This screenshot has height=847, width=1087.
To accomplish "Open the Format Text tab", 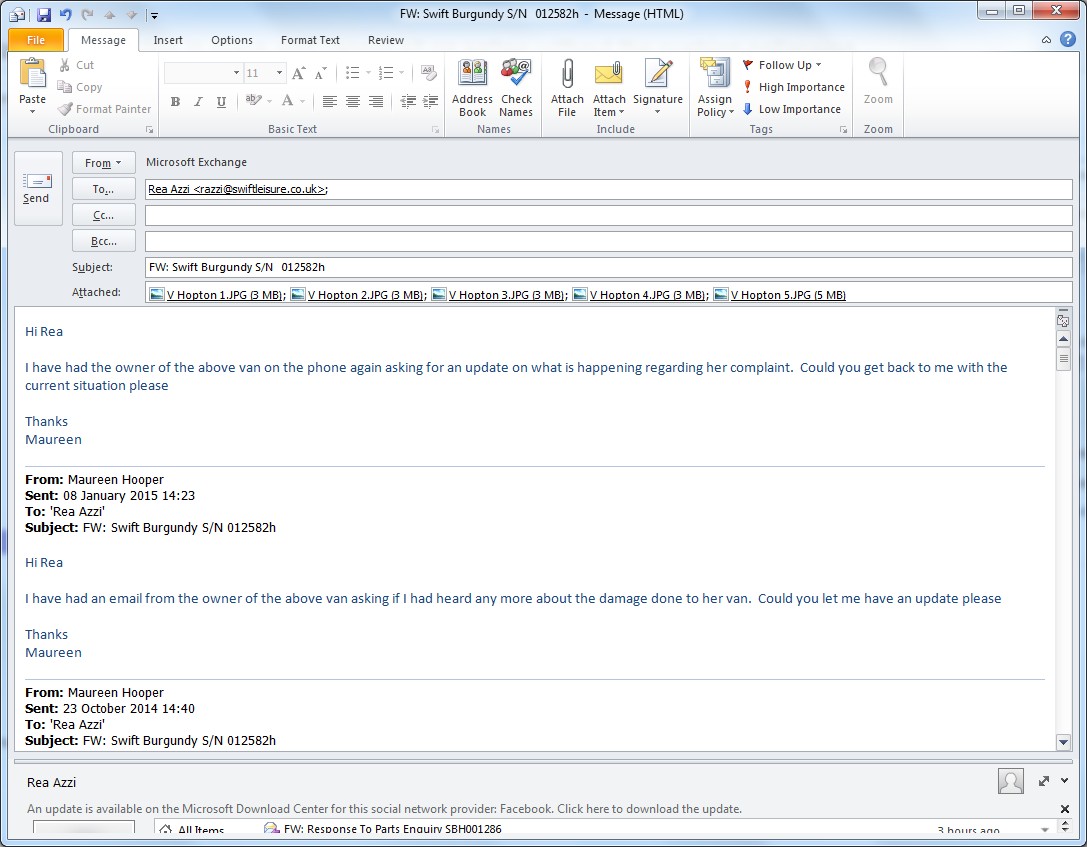I will tap(310, 40).
